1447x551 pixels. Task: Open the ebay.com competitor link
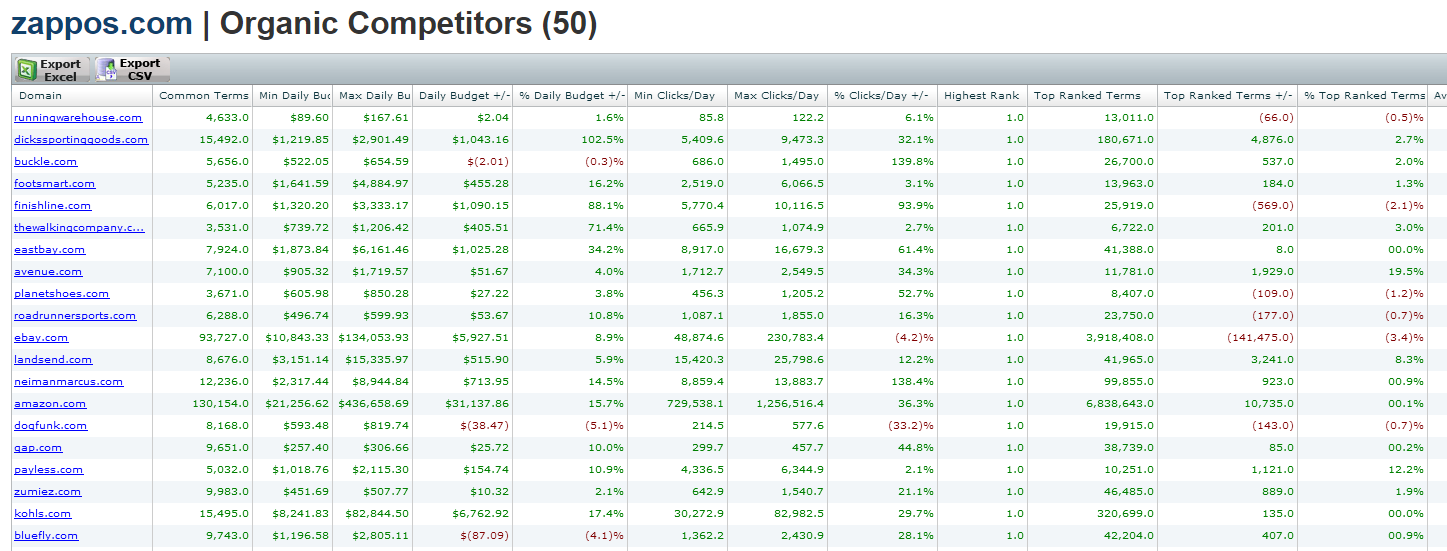pyautogui.click(x=41, y=338)
